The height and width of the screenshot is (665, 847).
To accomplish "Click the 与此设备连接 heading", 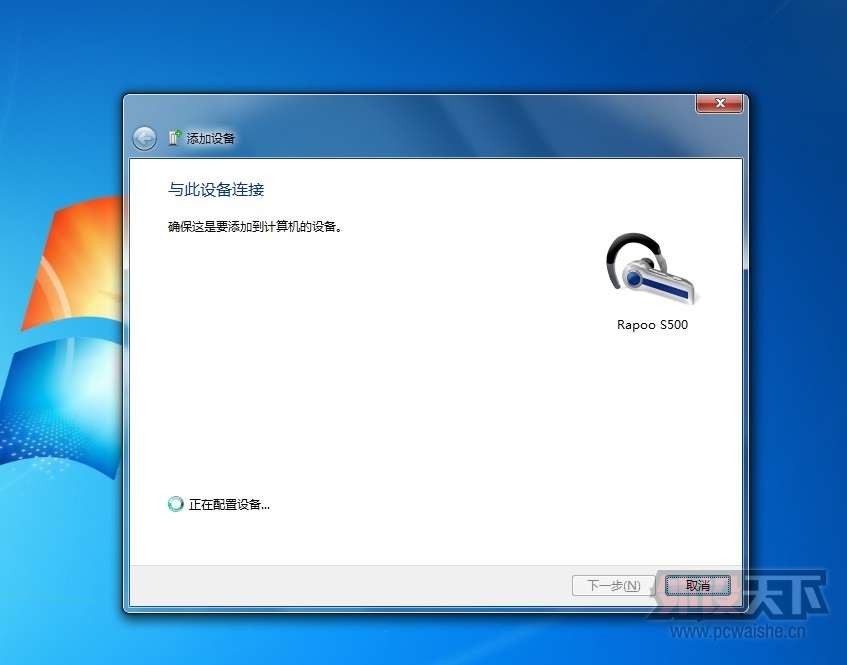I will (216, 190).
